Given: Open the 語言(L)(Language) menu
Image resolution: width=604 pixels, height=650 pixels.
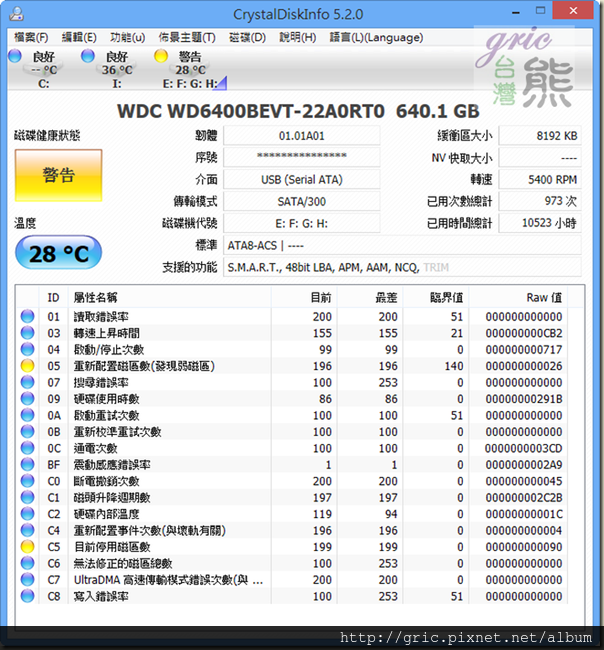Looking at the screenshot, I should click(376, 37).
